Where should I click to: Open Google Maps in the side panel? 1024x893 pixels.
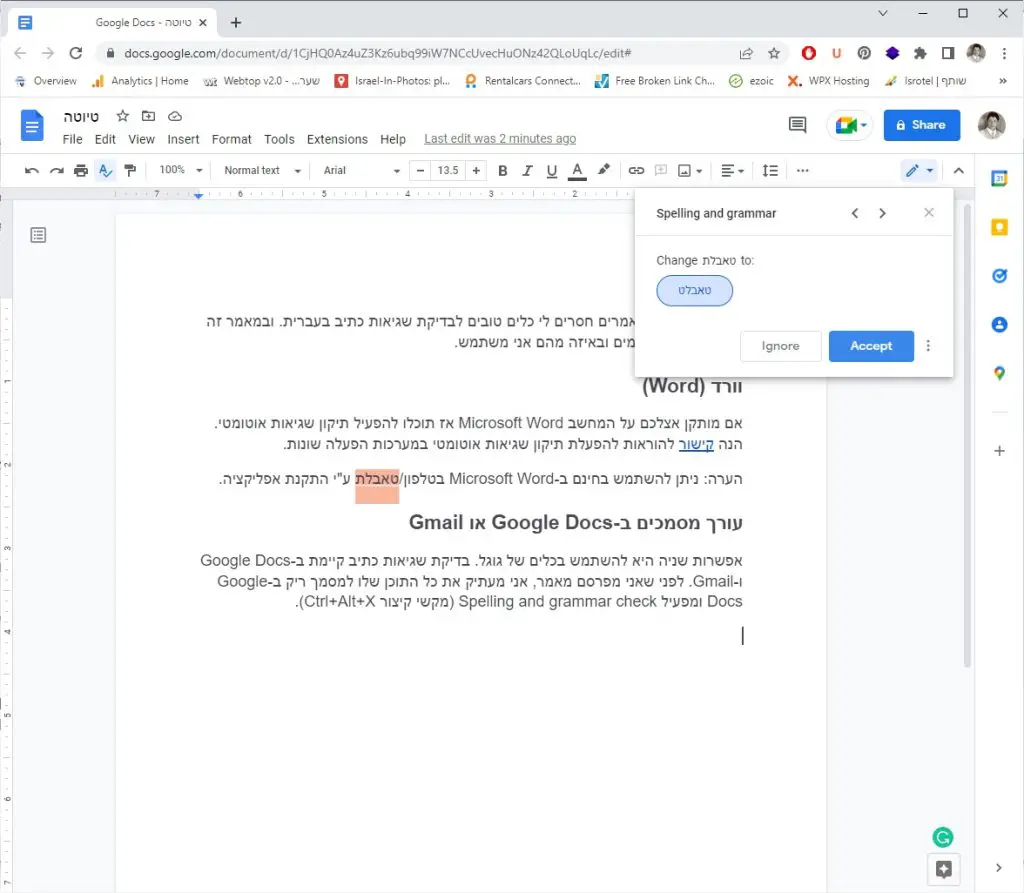click(999, 373)
